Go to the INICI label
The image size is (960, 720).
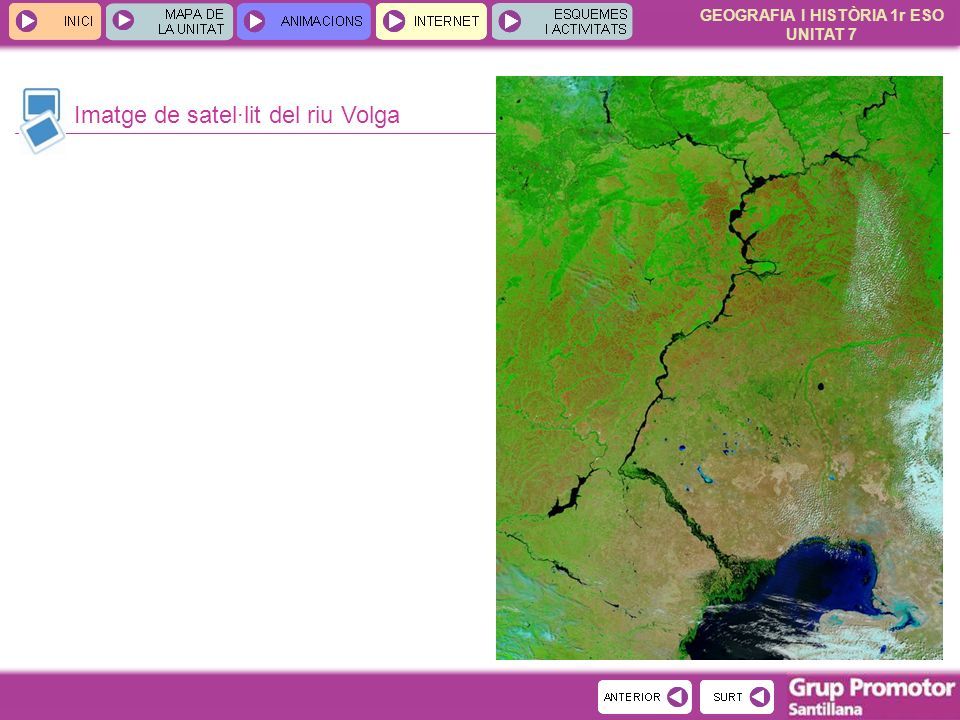coord(78,21)
